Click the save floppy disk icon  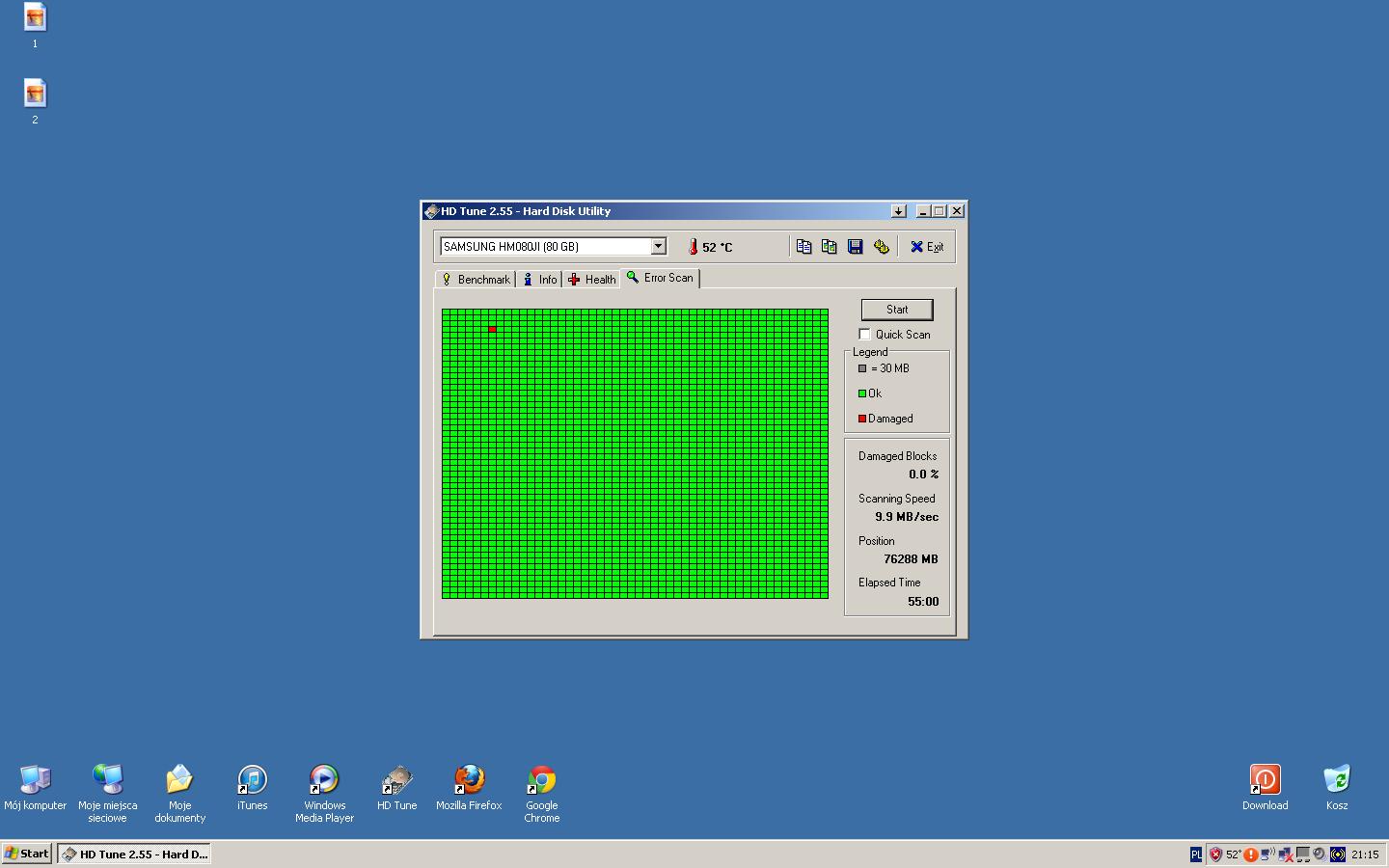point(856,247)
